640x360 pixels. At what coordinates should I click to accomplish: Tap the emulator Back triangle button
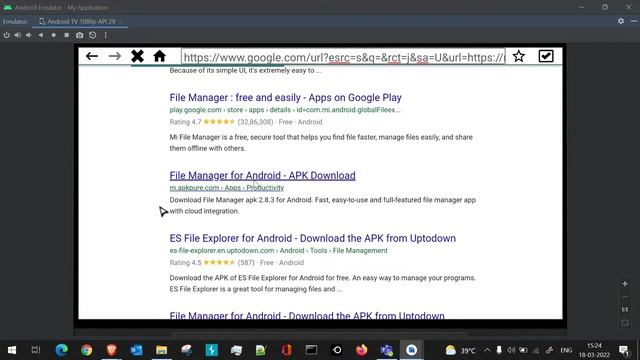(x=40, y=35)
